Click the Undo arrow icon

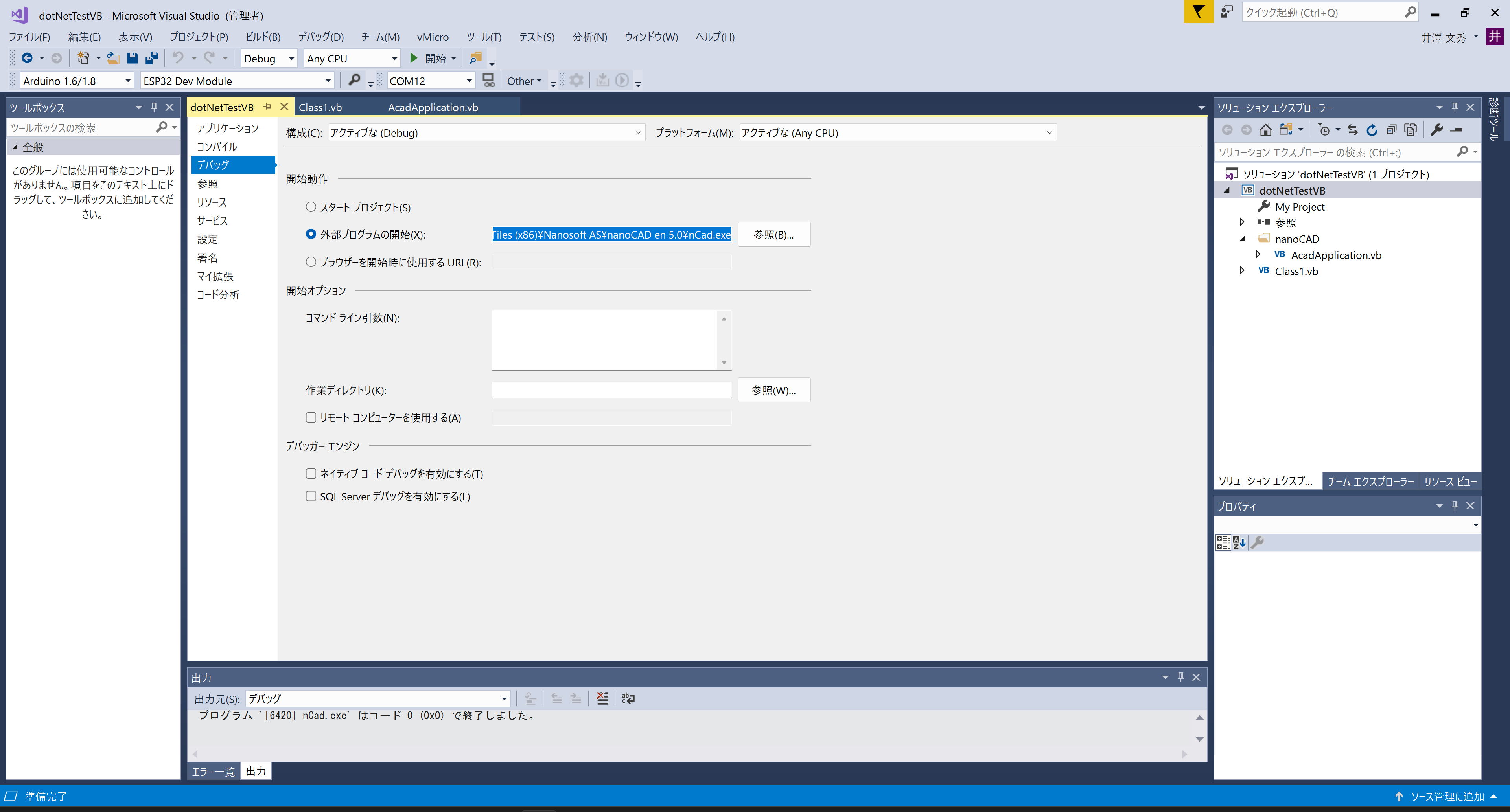178,58
